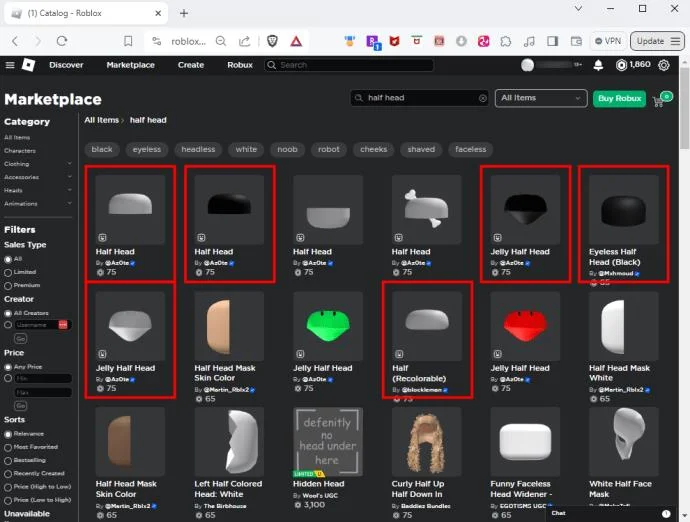Filter by the 'headless' tag chip
Screen dimensions: 690x522
tap(198, 150)
